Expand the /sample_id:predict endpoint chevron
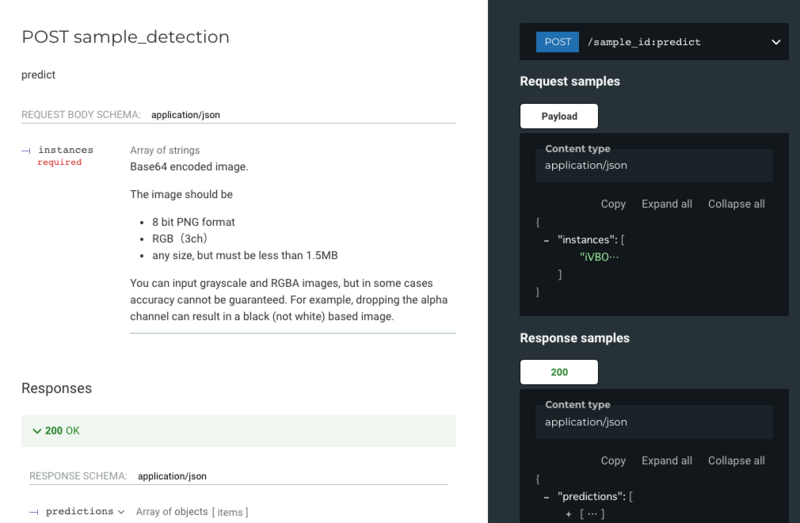Screen dimensions: 800x523 776,42
